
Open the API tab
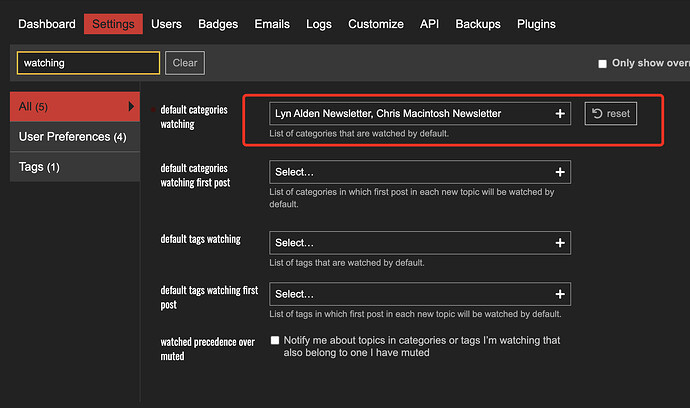[429, 24]
